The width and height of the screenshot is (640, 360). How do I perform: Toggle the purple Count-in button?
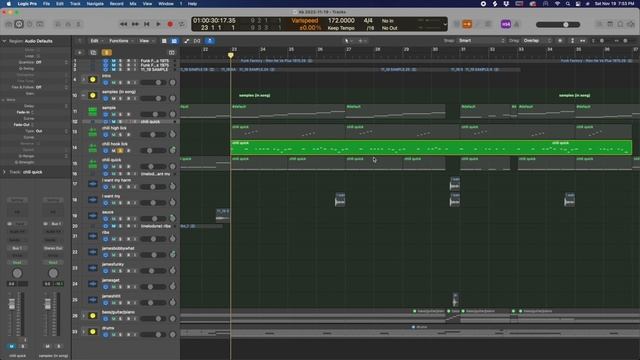(506, 24)
